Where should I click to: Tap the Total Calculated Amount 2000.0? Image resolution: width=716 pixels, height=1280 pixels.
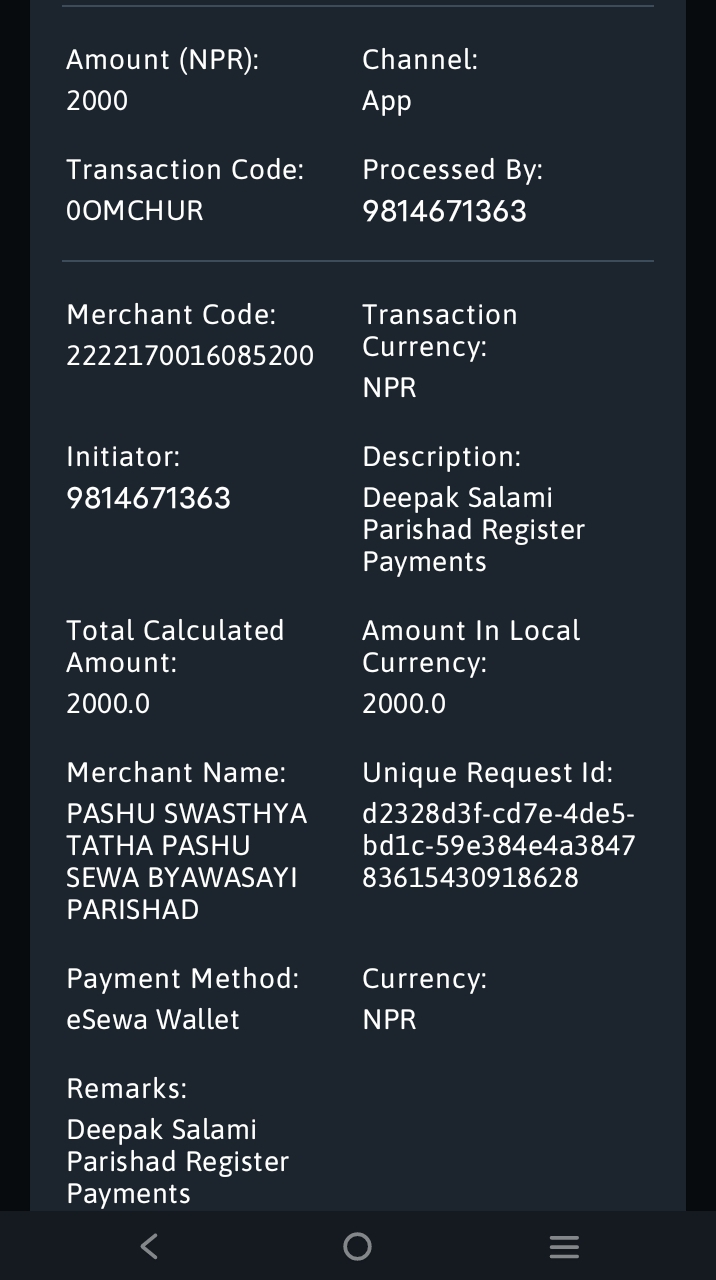tap(108, 704)
